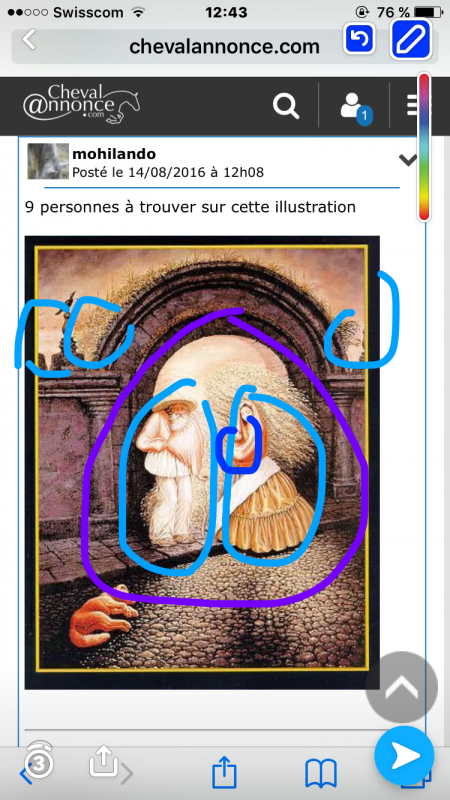Pick a color on the rainbow color bar
The height and width of the screenshot is (800, 450).
[424, 147]
